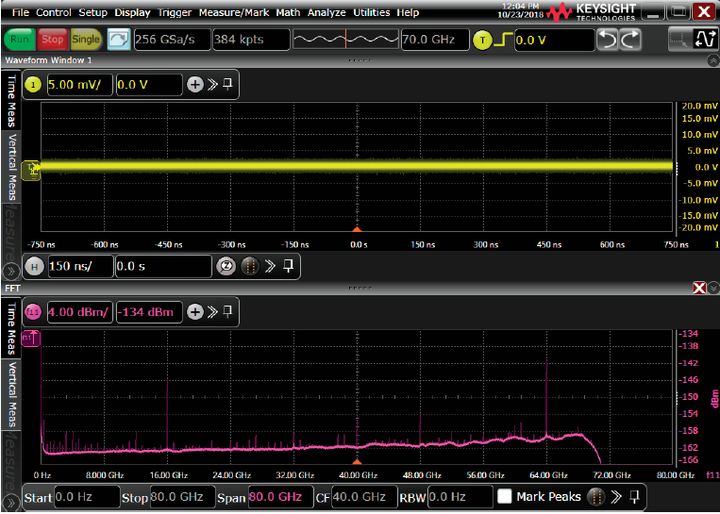
Task: Click the redo arrow icon
Action: click(x=630, y=40)
